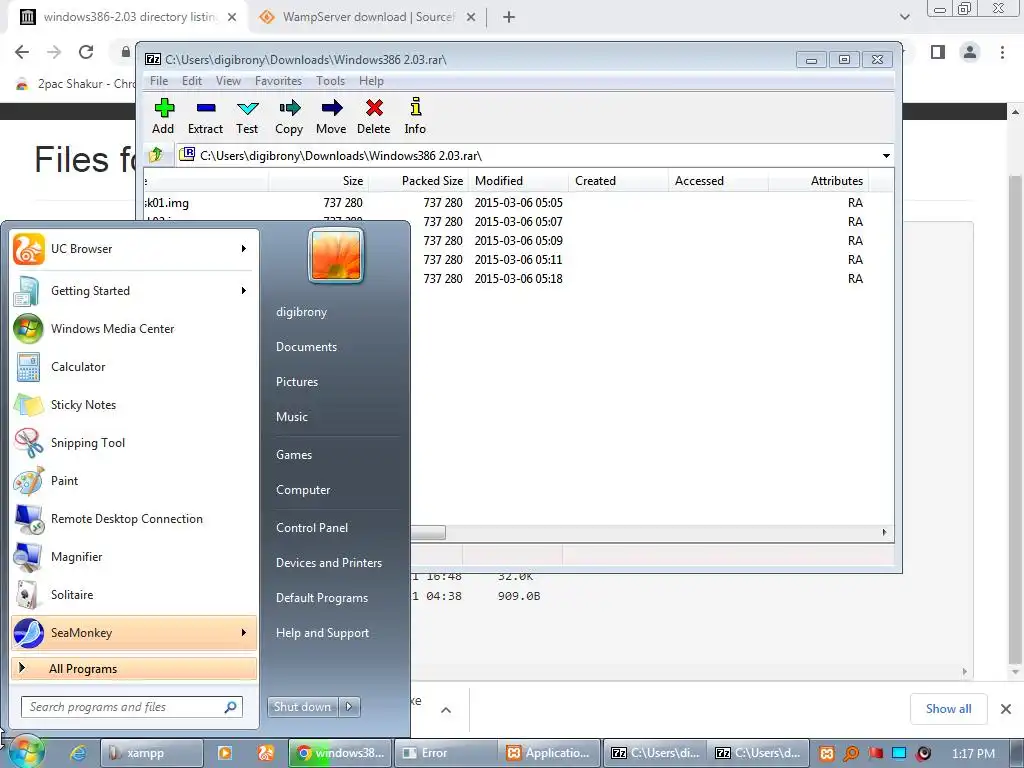Open the 7-Zip Edit menu

pos(191,81)
